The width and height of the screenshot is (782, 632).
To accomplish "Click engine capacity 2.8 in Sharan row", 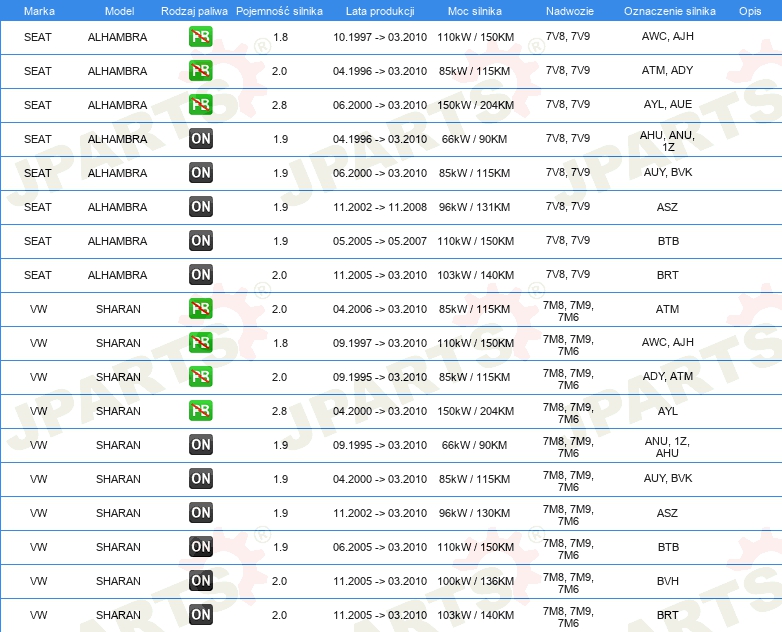I will [279, 411].
